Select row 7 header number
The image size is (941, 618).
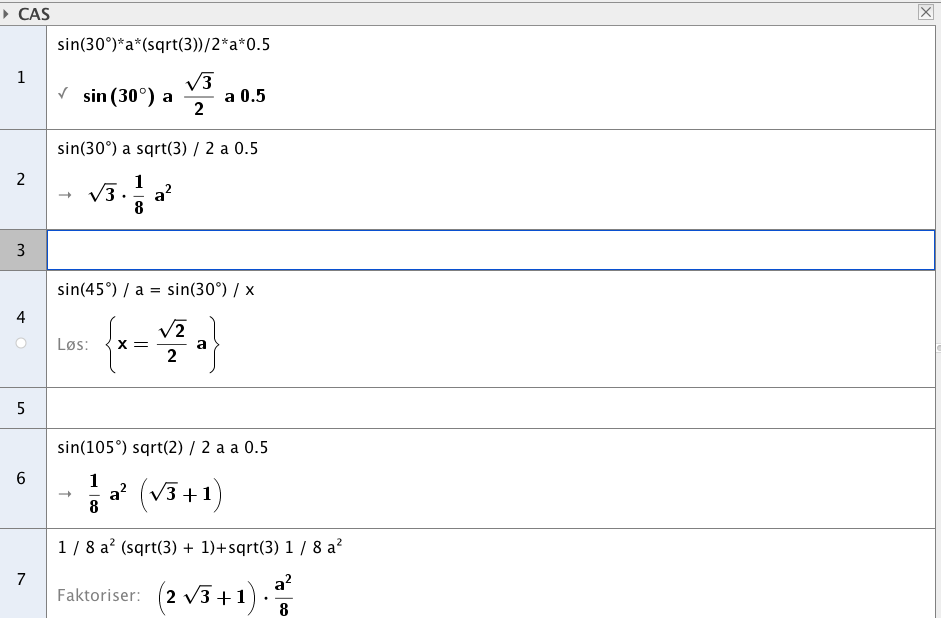pyautogui.click(x=21, y=579)
